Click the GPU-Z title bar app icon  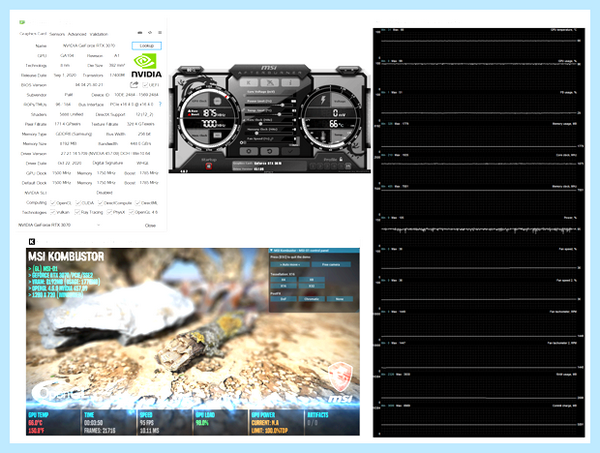click(23, 22)
